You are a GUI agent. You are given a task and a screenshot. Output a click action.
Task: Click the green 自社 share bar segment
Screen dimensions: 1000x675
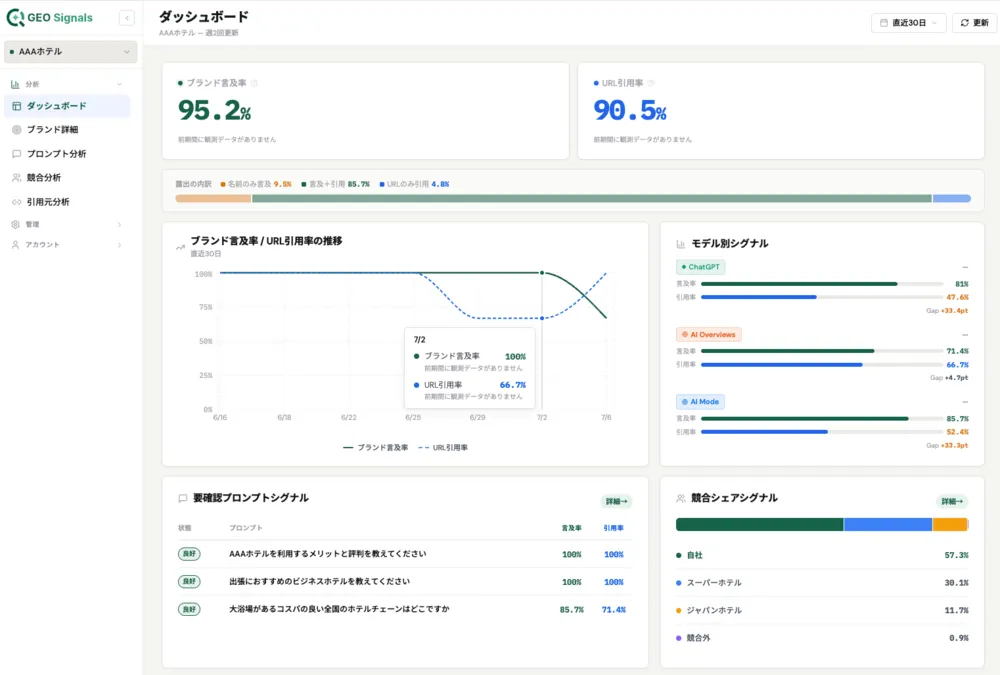760,524
